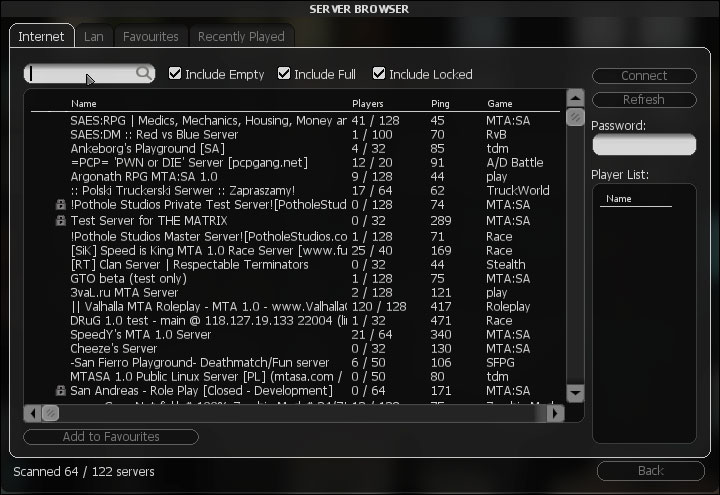The image size is (720, 495).
Task: Select Test Server for THE MATRIX
Action: coord(295,221)
